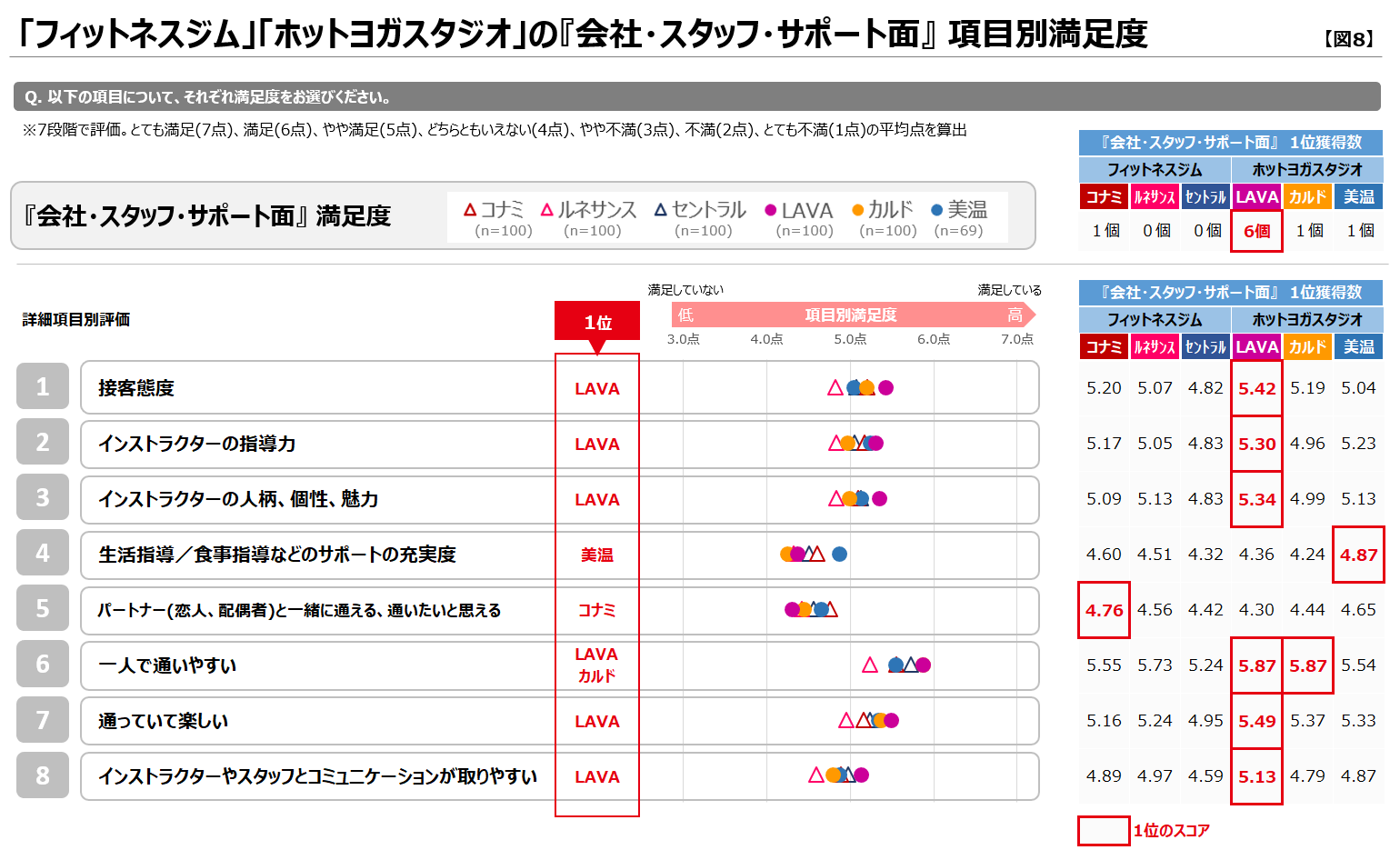1400x860 pixels.
Task: Select the gray number 3 badge
Action: pos(43,497)
